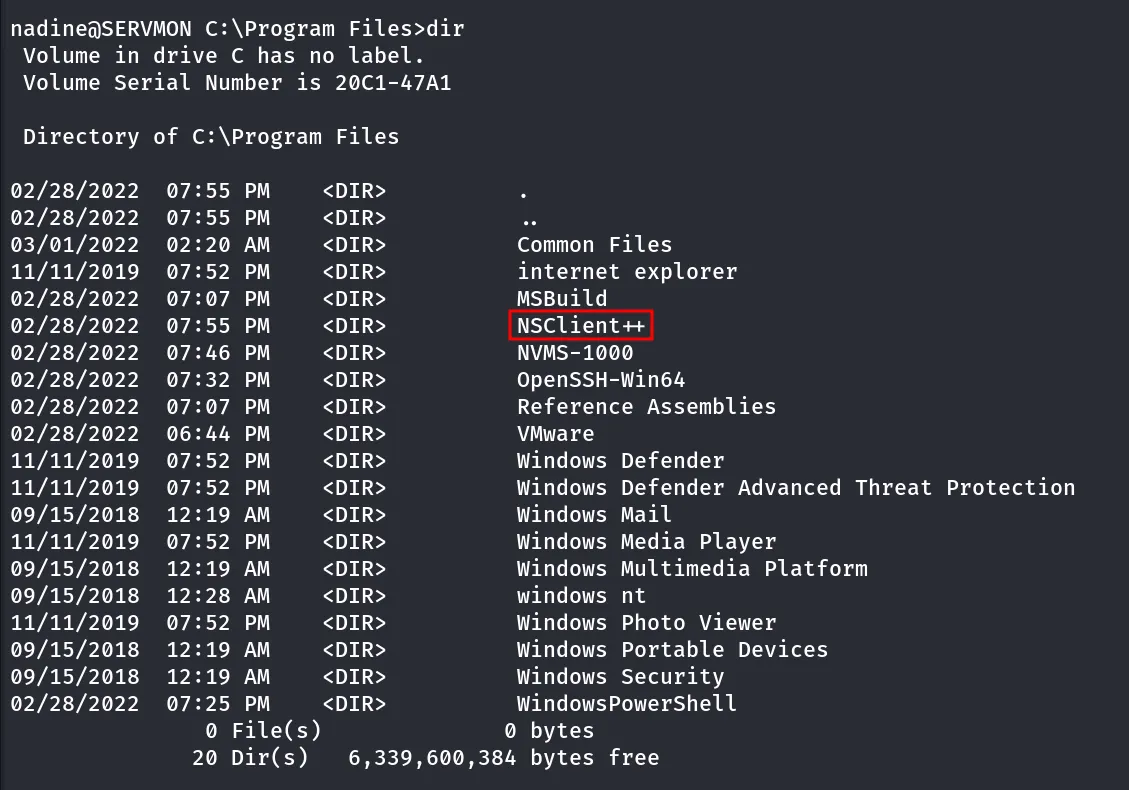Click Windows Defender Advanced Threat Protection text
1129x790 pixels.
796,488
